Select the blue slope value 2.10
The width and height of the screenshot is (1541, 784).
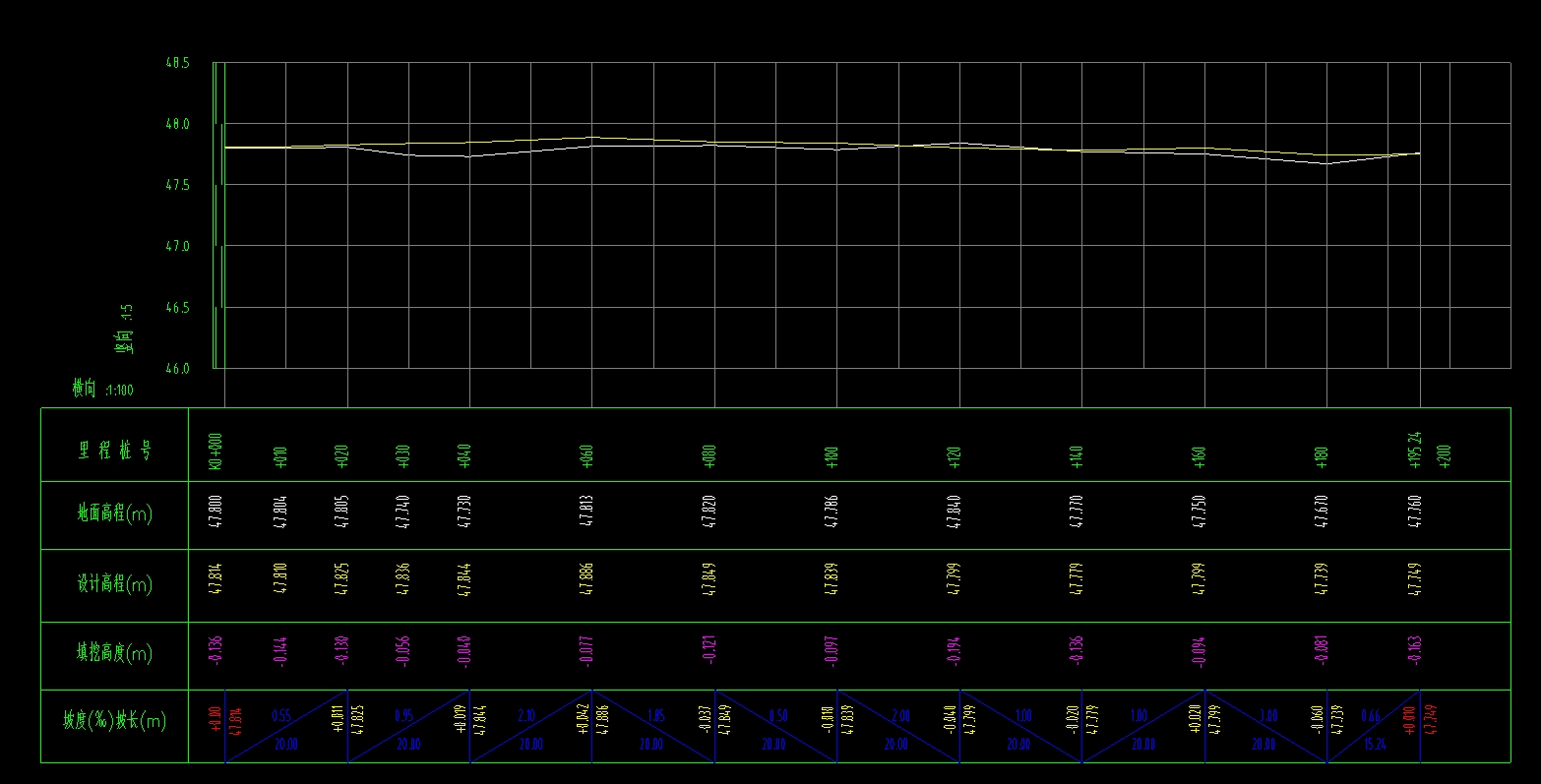tap(525, 717)
